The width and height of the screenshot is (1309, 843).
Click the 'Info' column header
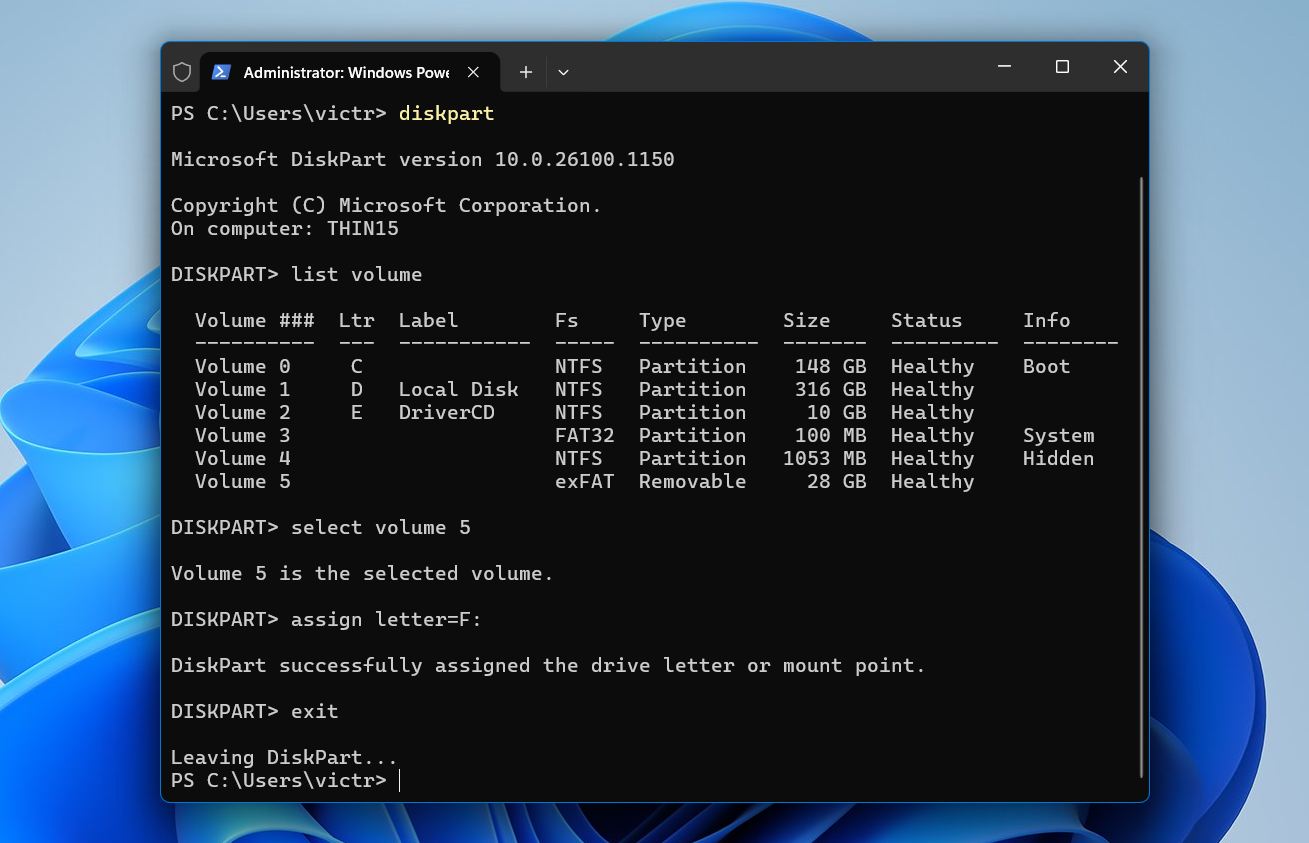tap(1047, 320)
